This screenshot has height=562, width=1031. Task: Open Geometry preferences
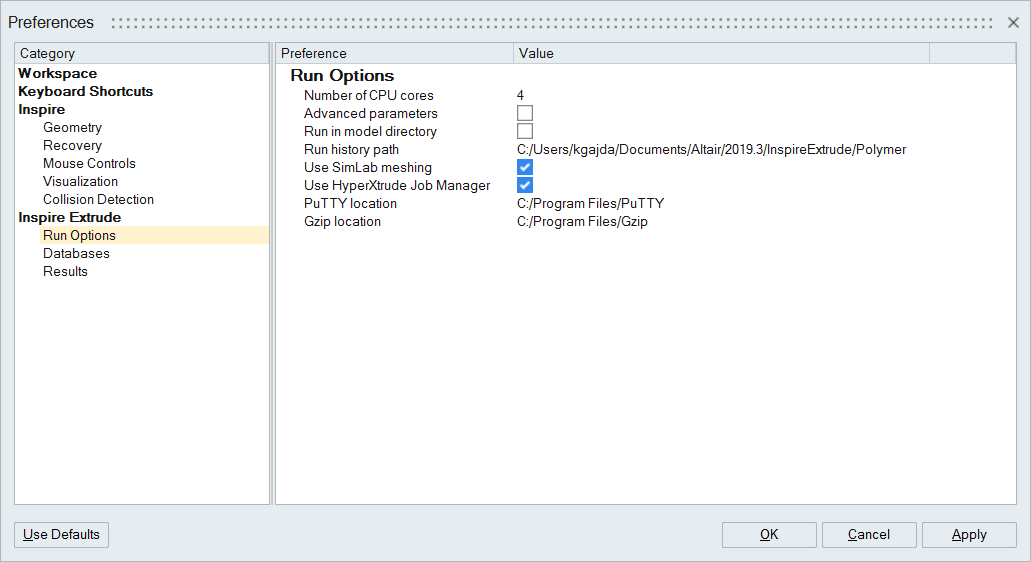pos(72,128)
